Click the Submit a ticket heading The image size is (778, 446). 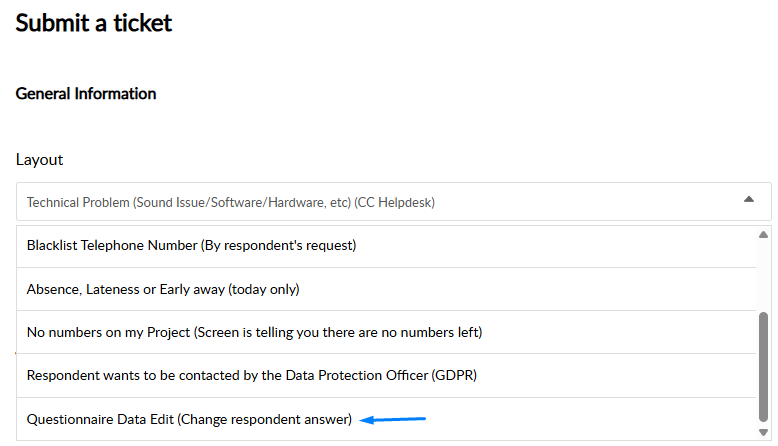tap(94, 23)
